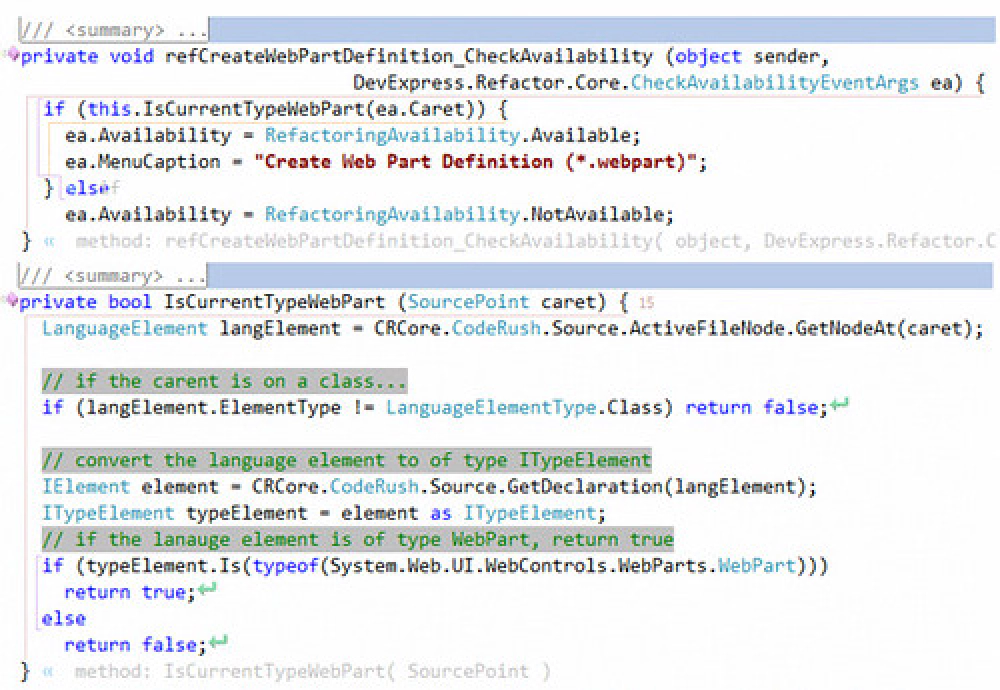The image size is (1000, 690).
Task: Click the method icon beside refCreateWebPartDefinition_CheckAvailability declaration
Action: tap(13, 55)
